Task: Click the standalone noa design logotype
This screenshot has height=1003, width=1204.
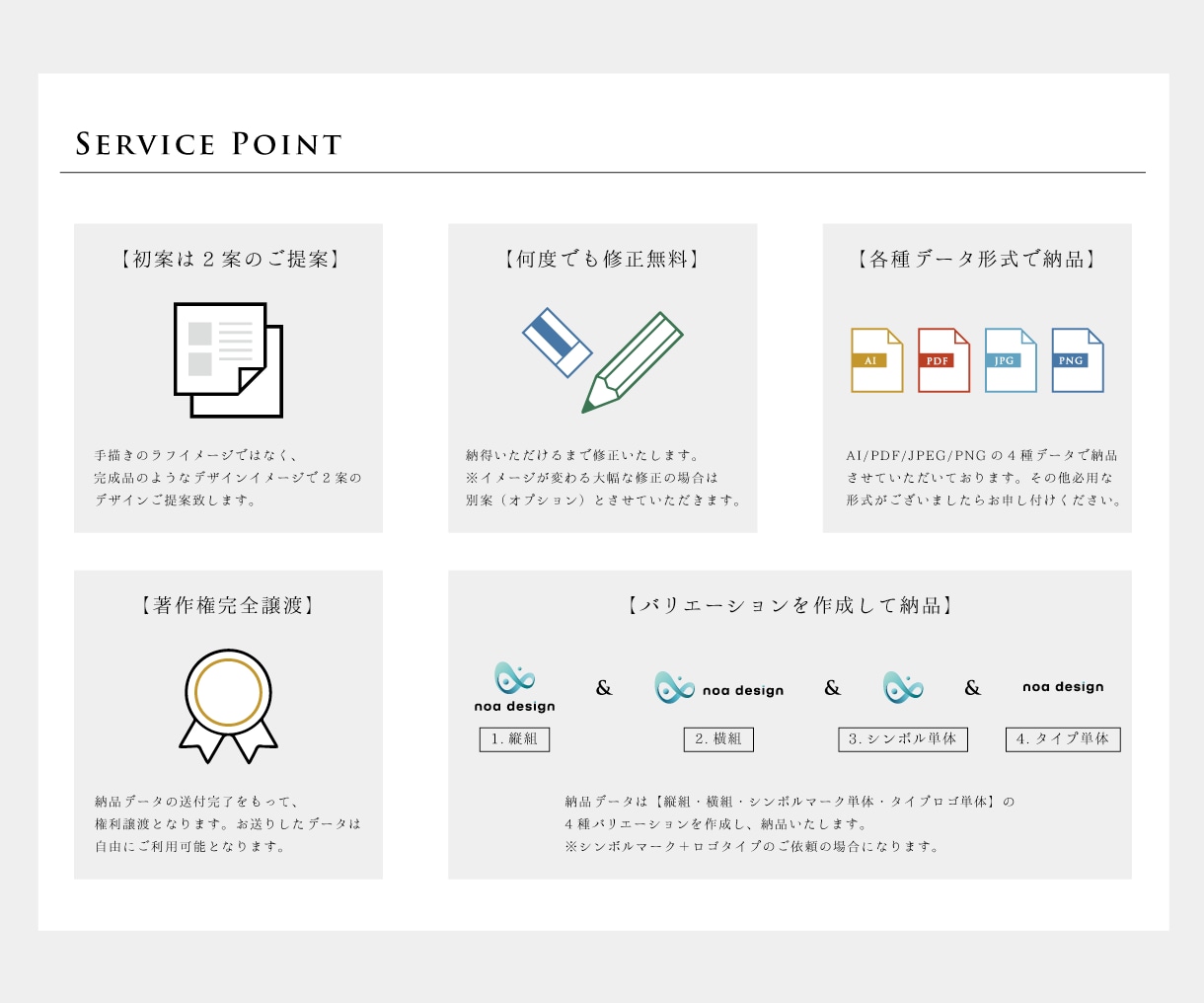Action: [x=1063, y=687]
